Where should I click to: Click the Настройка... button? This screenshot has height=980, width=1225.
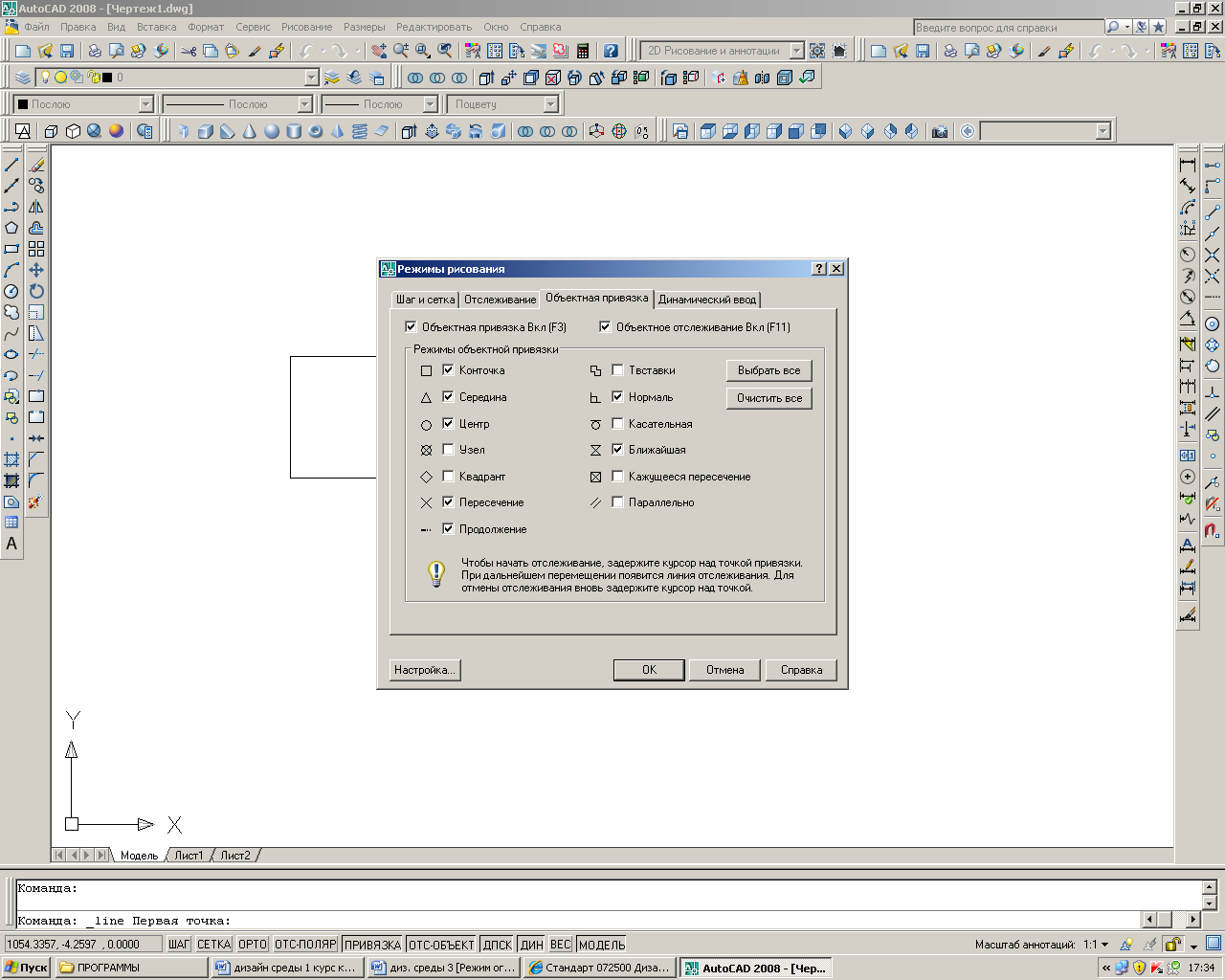click(x=425, y=670)
